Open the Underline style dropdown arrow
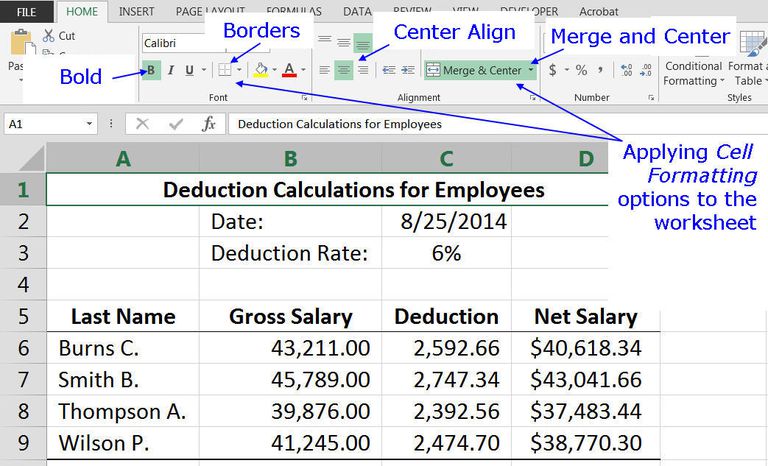This screenshot has width=768, height=466. pyautogui.click(x=204, y=70)
